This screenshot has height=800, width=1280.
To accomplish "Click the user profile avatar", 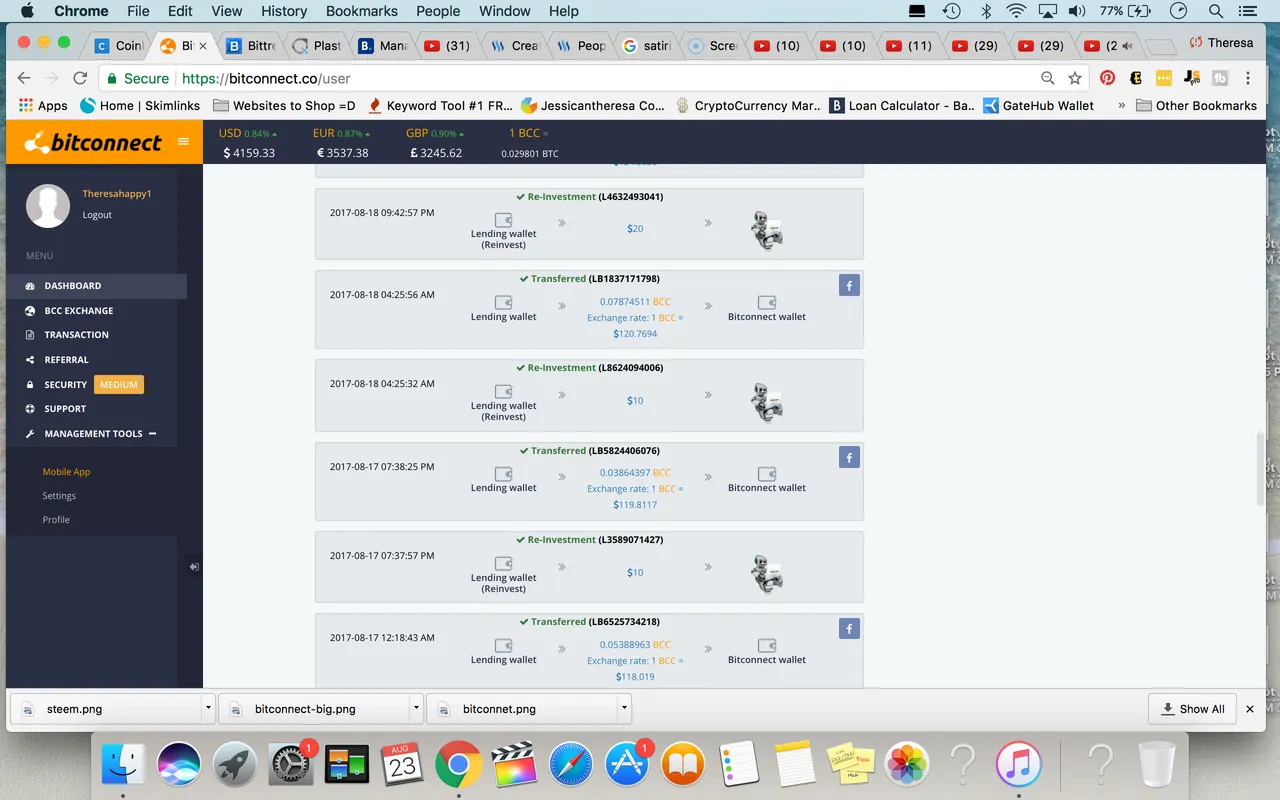I will click(x=47, y=206).
